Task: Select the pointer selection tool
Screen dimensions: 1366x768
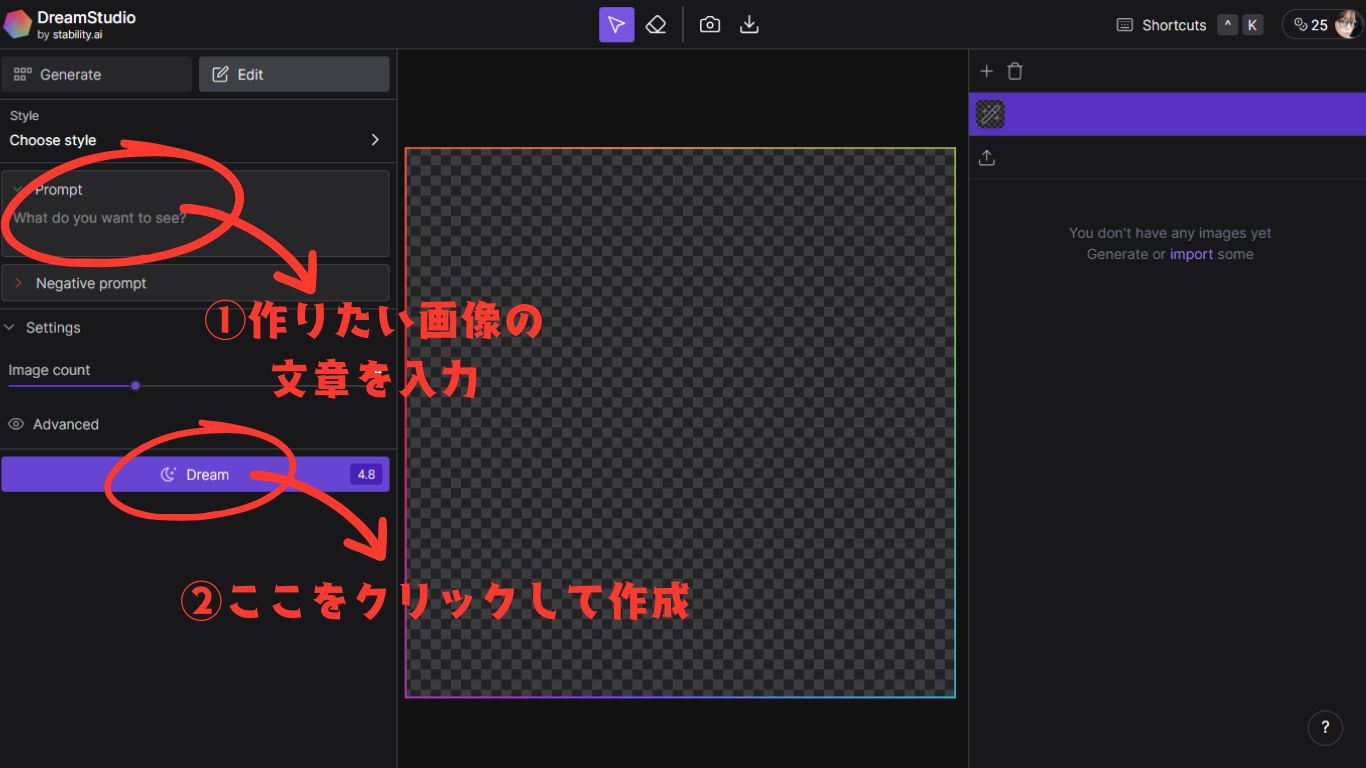Action: (616, 25)
